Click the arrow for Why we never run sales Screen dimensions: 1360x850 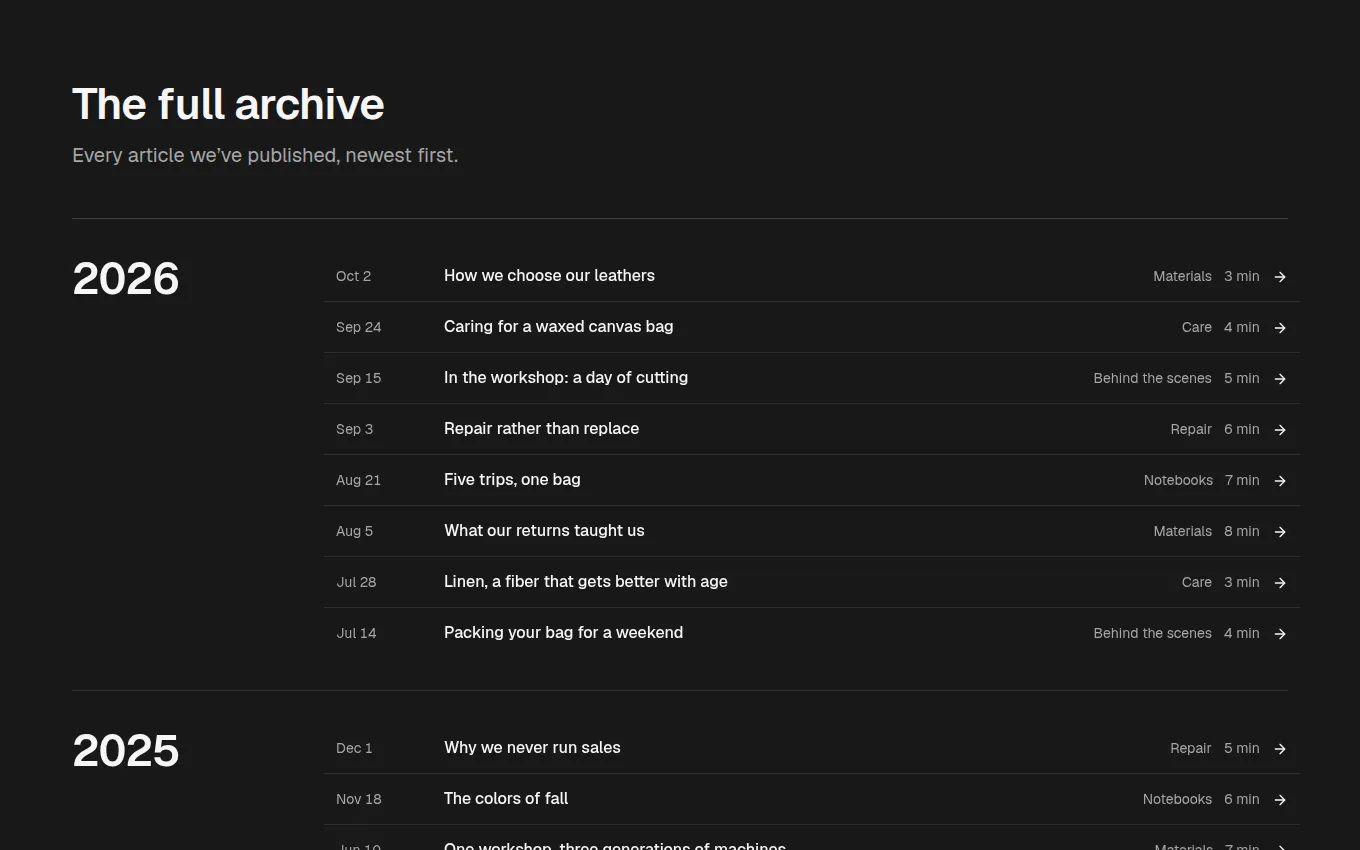pos(1280,749)
